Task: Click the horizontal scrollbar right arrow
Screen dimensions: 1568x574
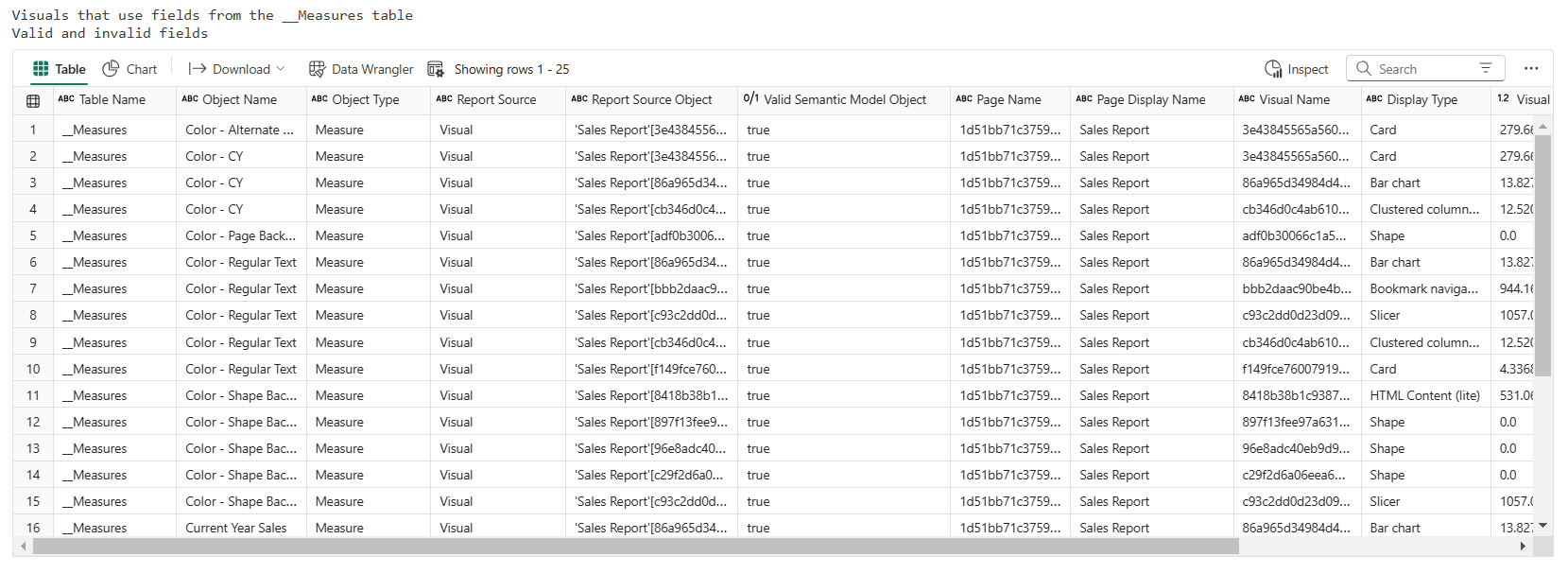Action: pos(1523,547)
